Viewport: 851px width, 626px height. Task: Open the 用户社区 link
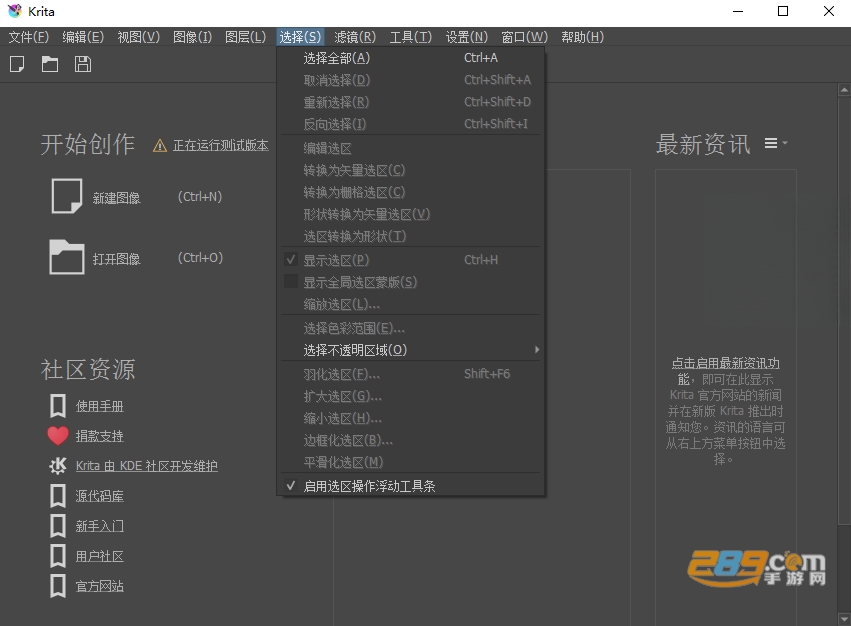99,556
